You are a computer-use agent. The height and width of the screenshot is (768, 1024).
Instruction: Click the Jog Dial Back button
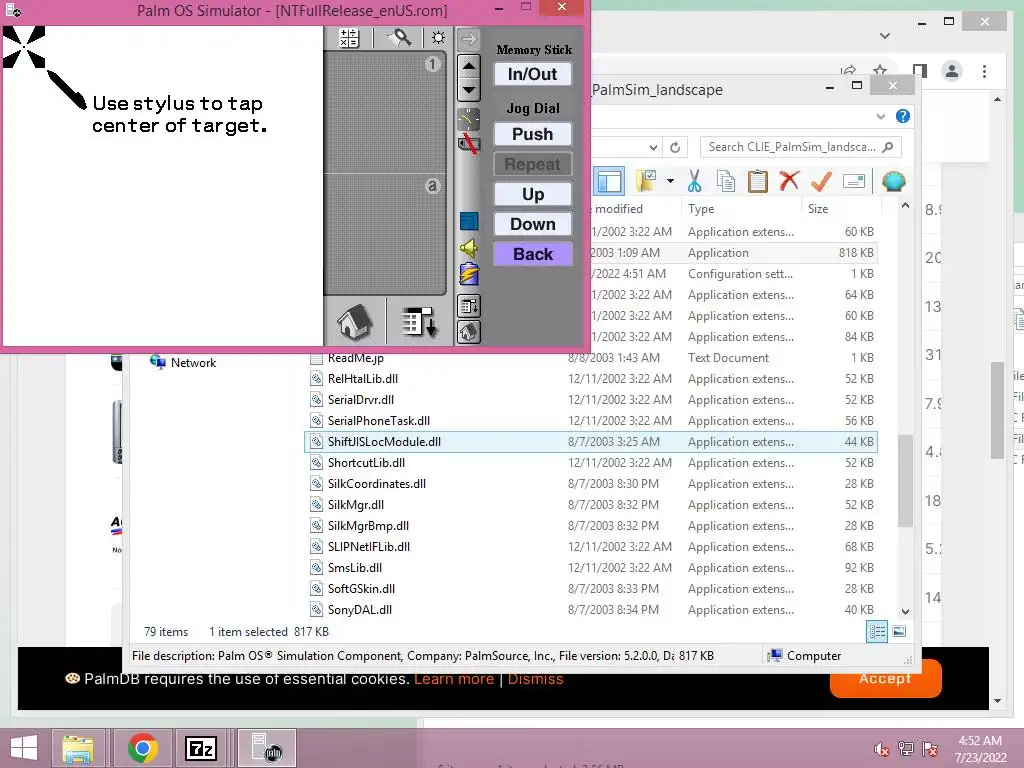[x=532, y=254]
